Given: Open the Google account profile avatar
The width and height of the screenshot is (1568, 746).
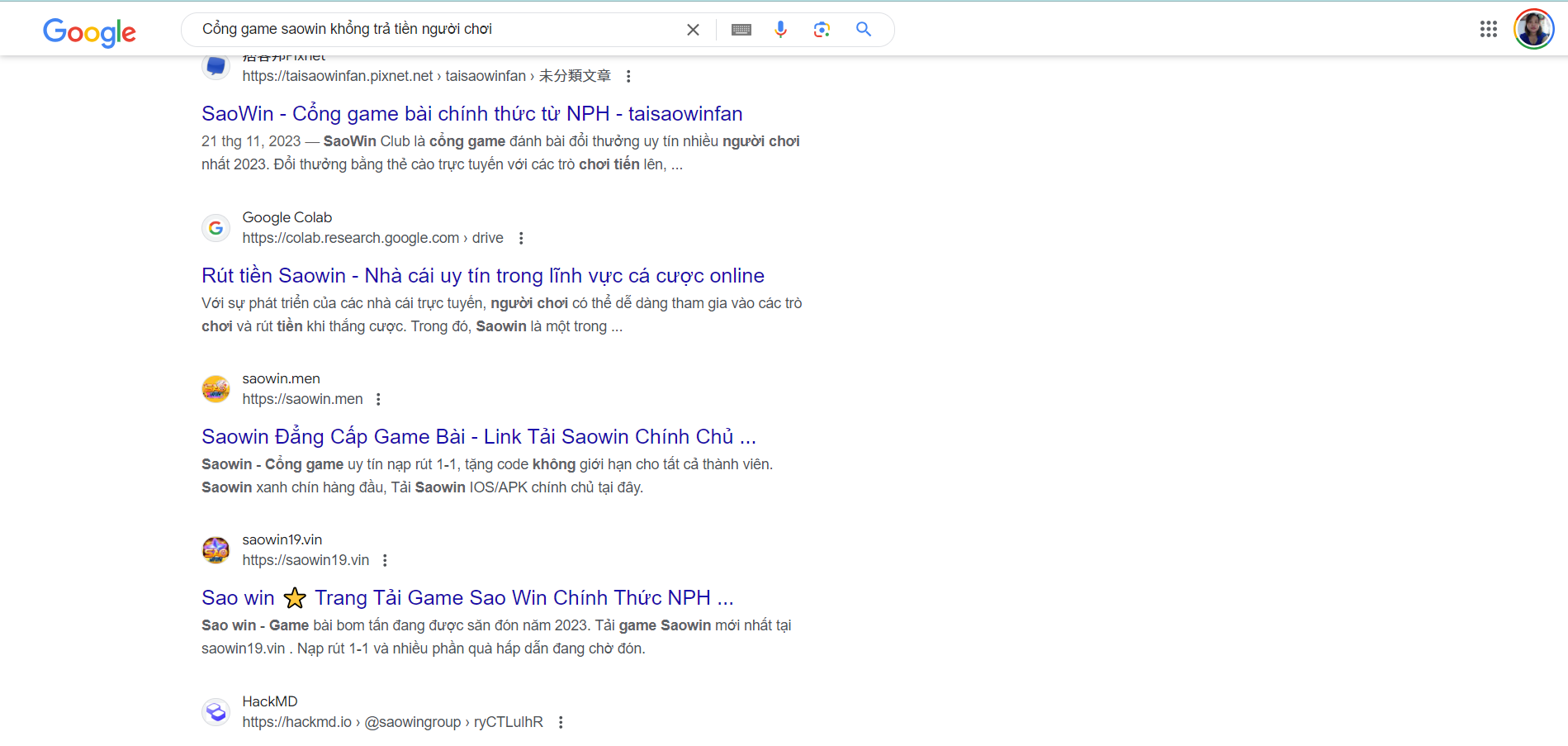Looking at the screenshot, I should tap(1533, 30).
